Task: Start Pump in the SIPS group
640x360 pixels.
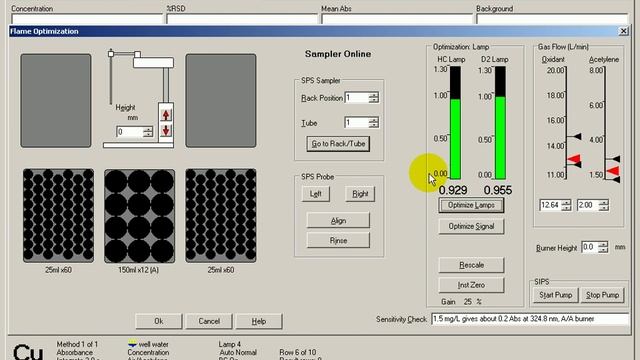Action: [556, 295]
